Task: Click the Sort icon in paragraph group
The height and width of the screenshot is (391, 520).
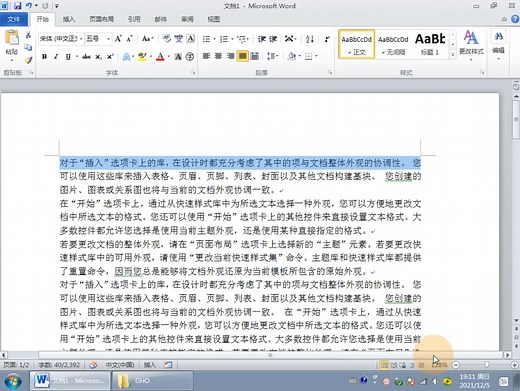Action: click(310, 39)
